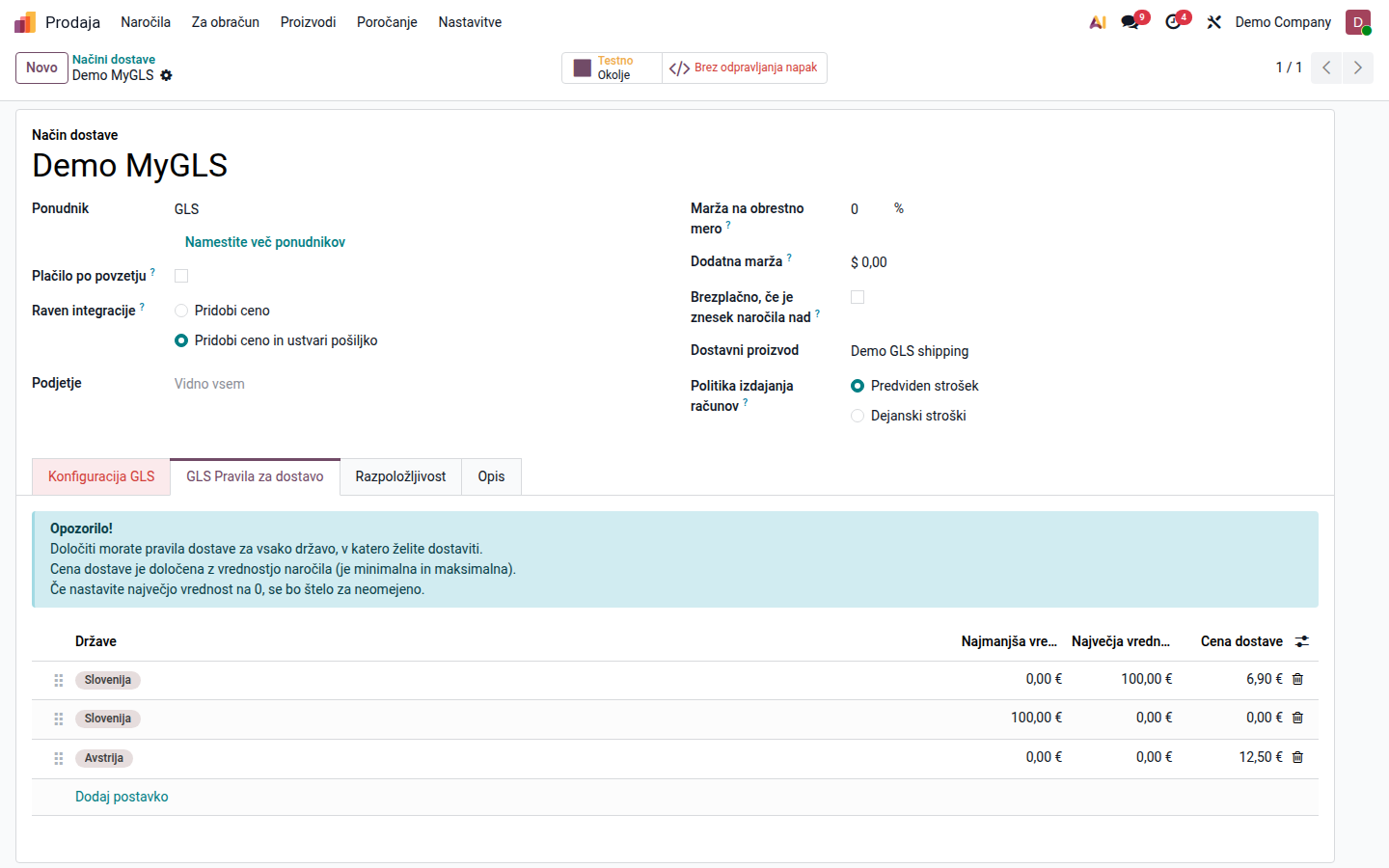
Task: Show help tooltip for Politika izdajanja računov
Action: click(746, 402)
